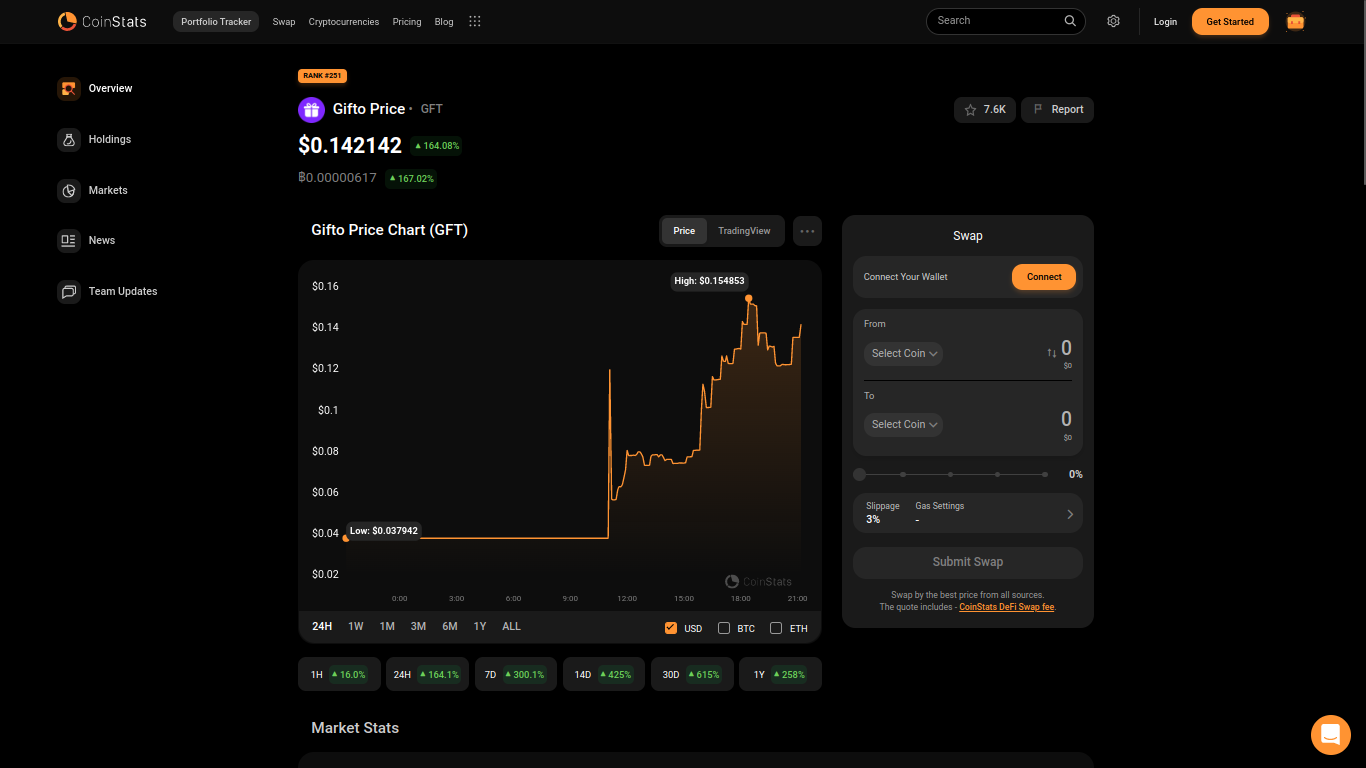The image size is (1366, 768).
Task: Select the 24H chart range
Action: click(322, 627)
